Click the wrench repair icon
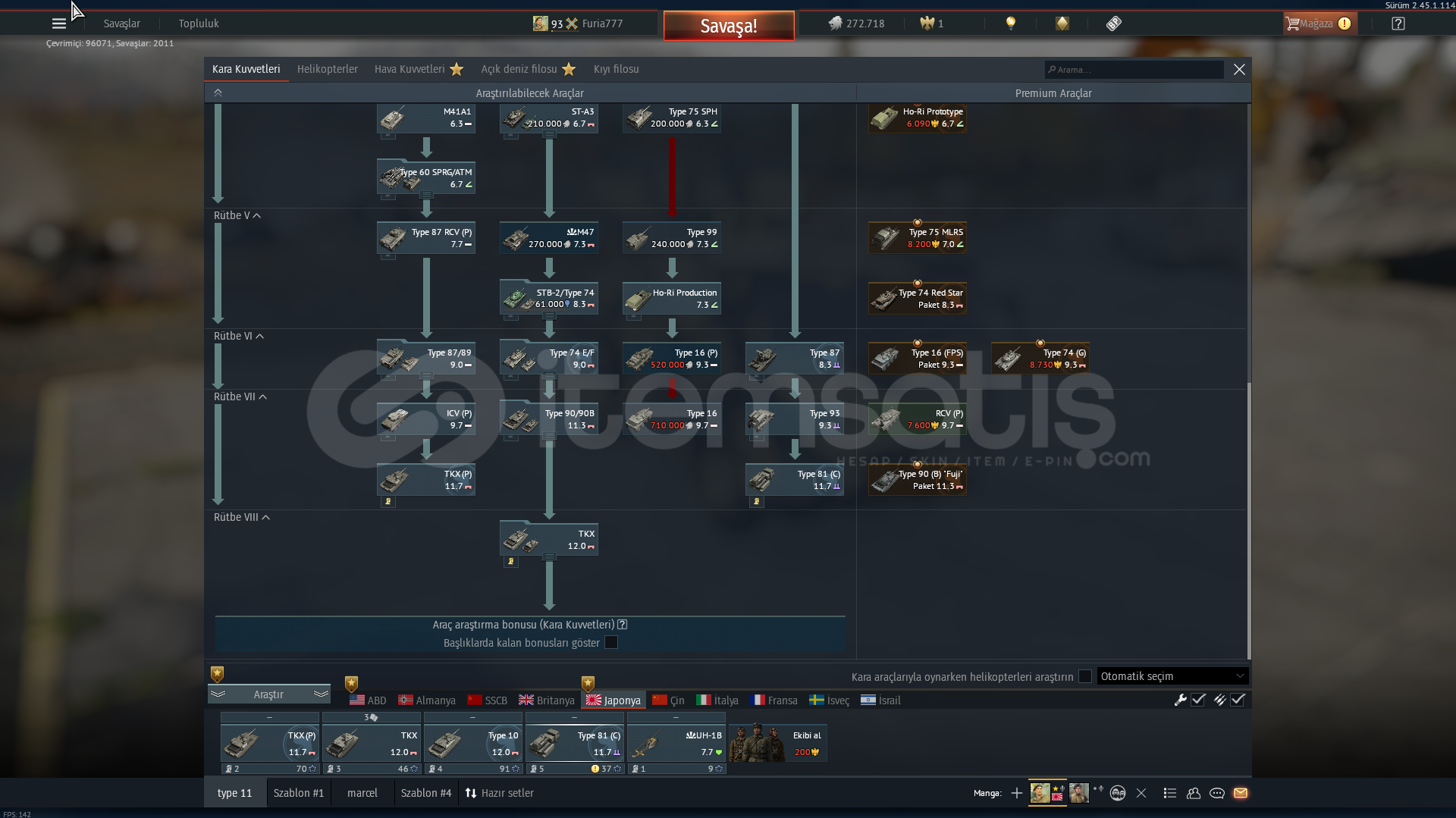This screenshot has width=1456, height=818. click(1180, 700)
